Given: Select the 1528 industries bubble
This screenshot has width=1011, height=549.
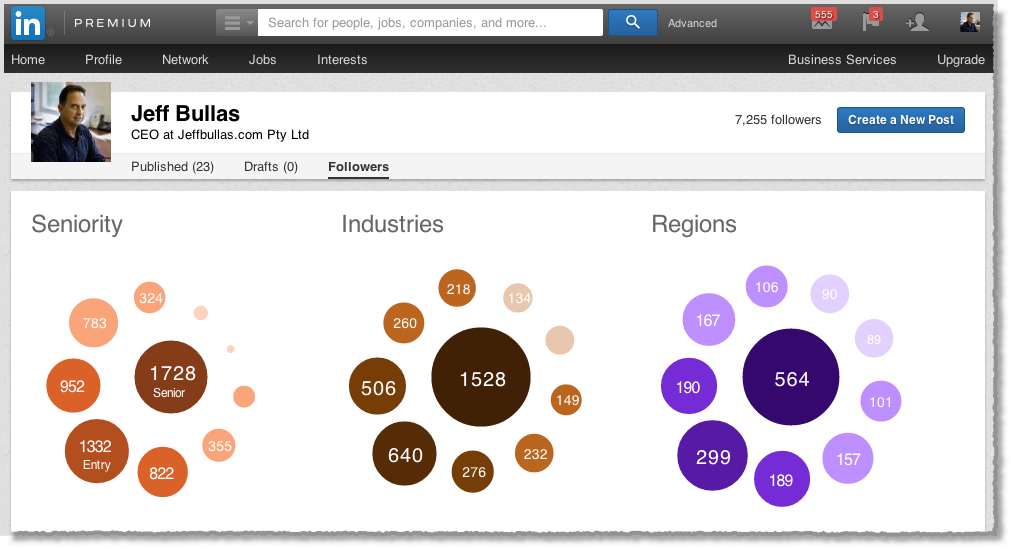Looking at the screenshot, I should pyautogui.click(x=481, y=377).
